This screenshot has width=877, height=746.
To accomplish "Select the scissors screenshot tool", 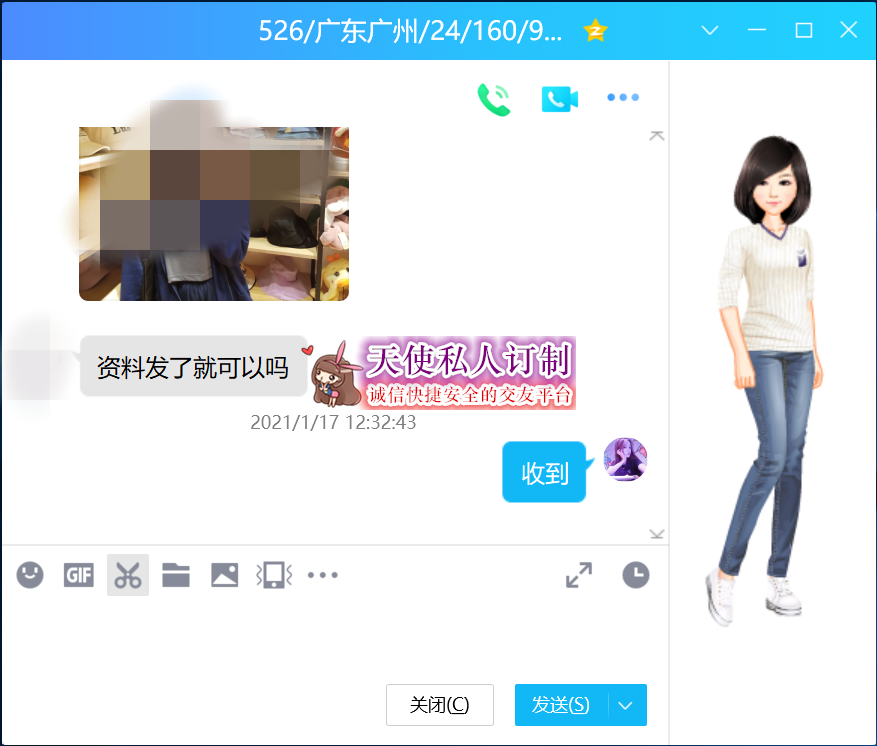I will (127, 575).
